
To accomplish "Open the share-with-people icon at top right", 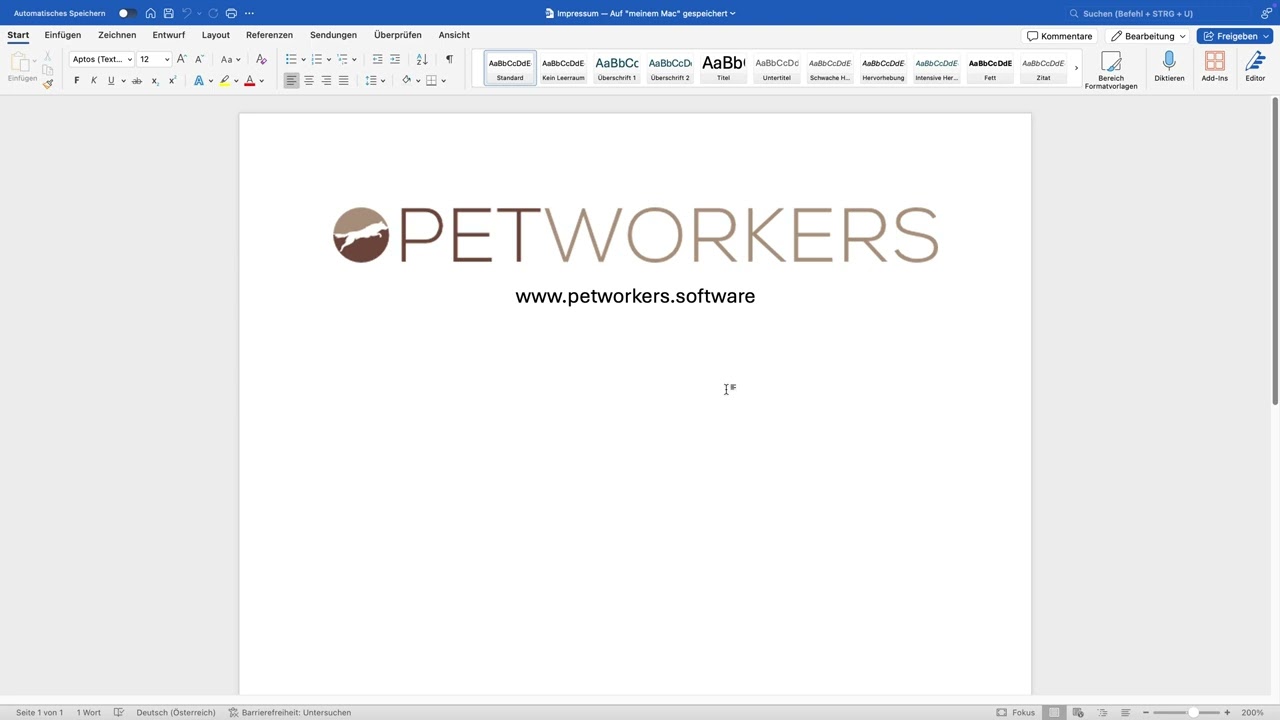I will (1266, 13).
